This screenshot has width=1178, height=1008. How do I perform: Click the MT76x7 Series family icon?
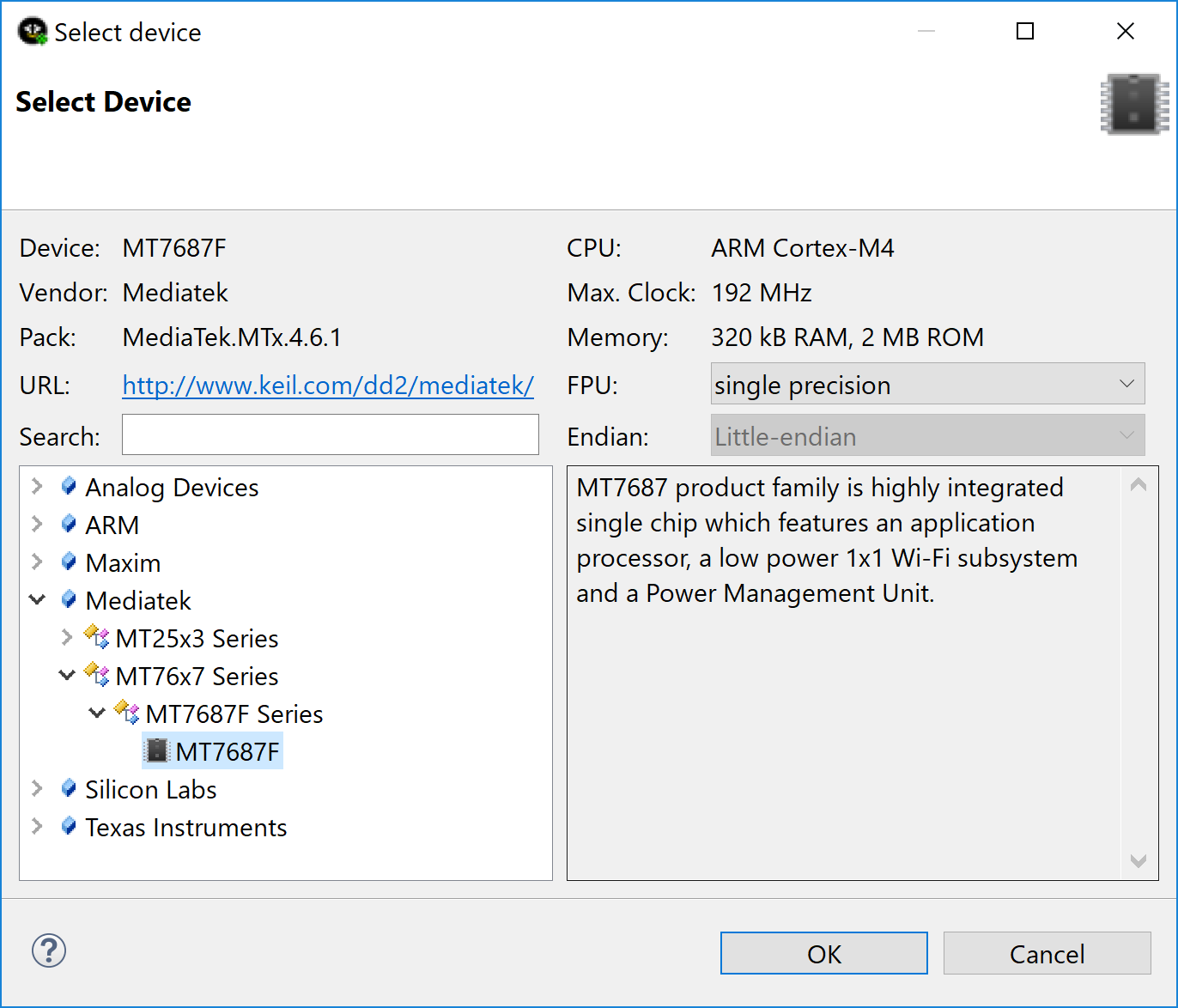(96, 676)
